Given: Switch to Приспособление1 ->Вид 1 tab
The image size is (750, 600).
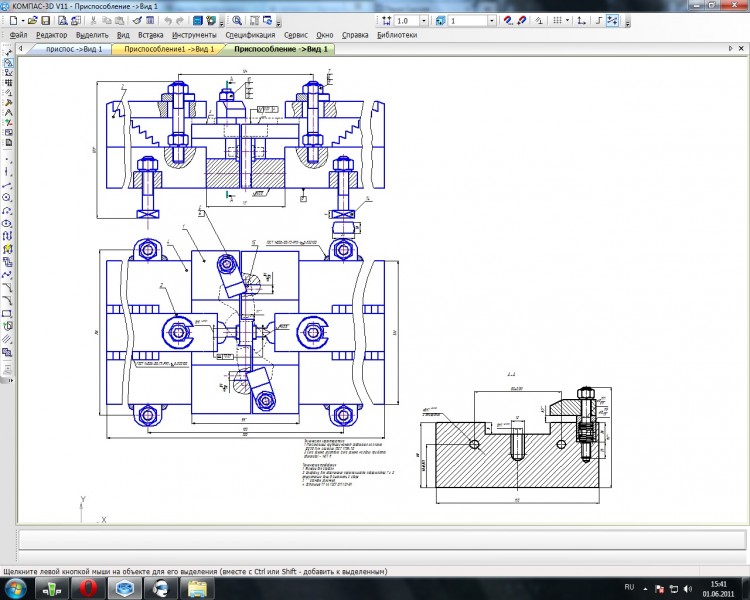Looking at the screenshot, I should point(169,49).
